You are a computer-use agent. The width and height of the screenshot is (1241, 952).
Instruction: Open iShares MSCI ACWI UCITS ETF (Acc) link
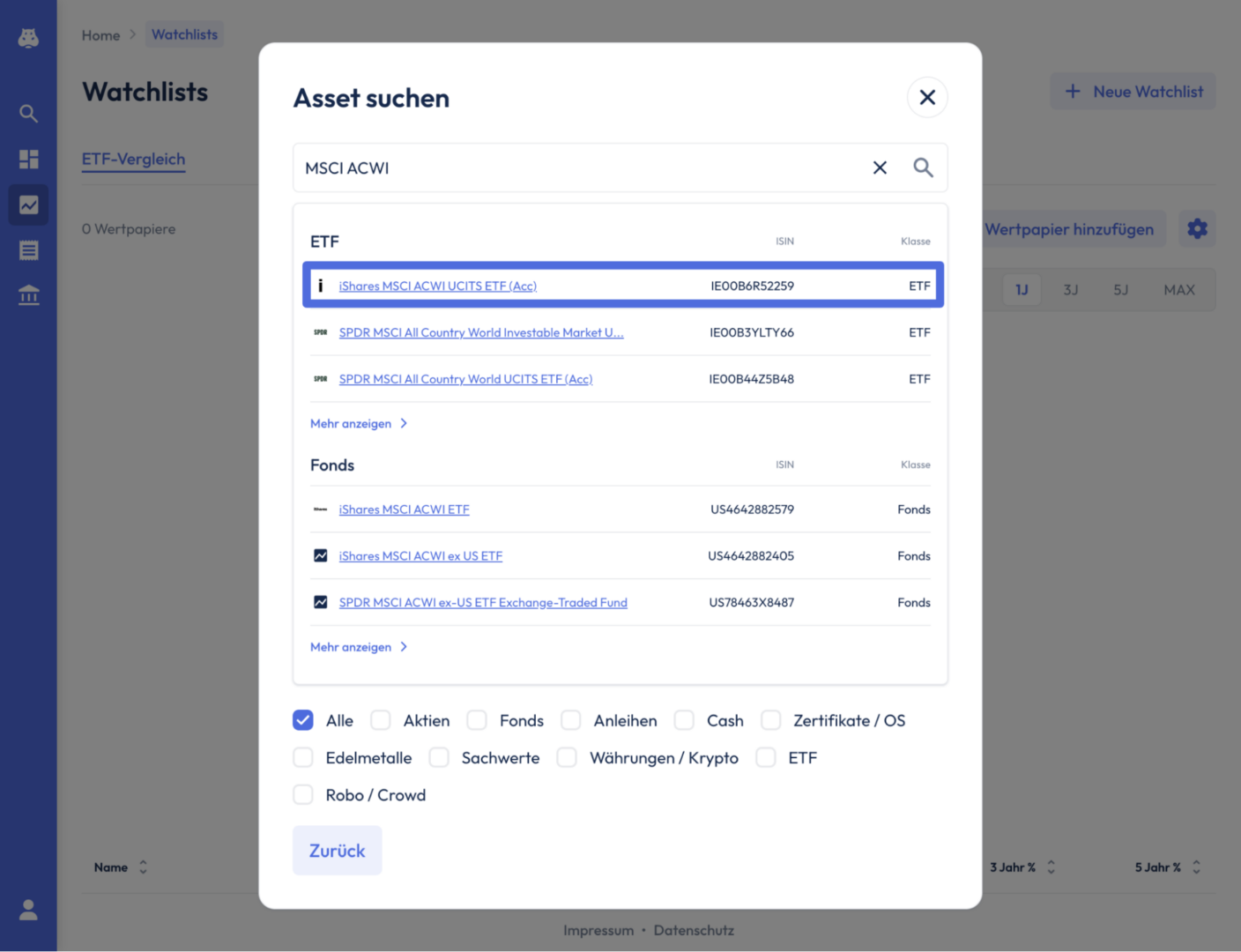pyautogui.click(x=438, y=286)
